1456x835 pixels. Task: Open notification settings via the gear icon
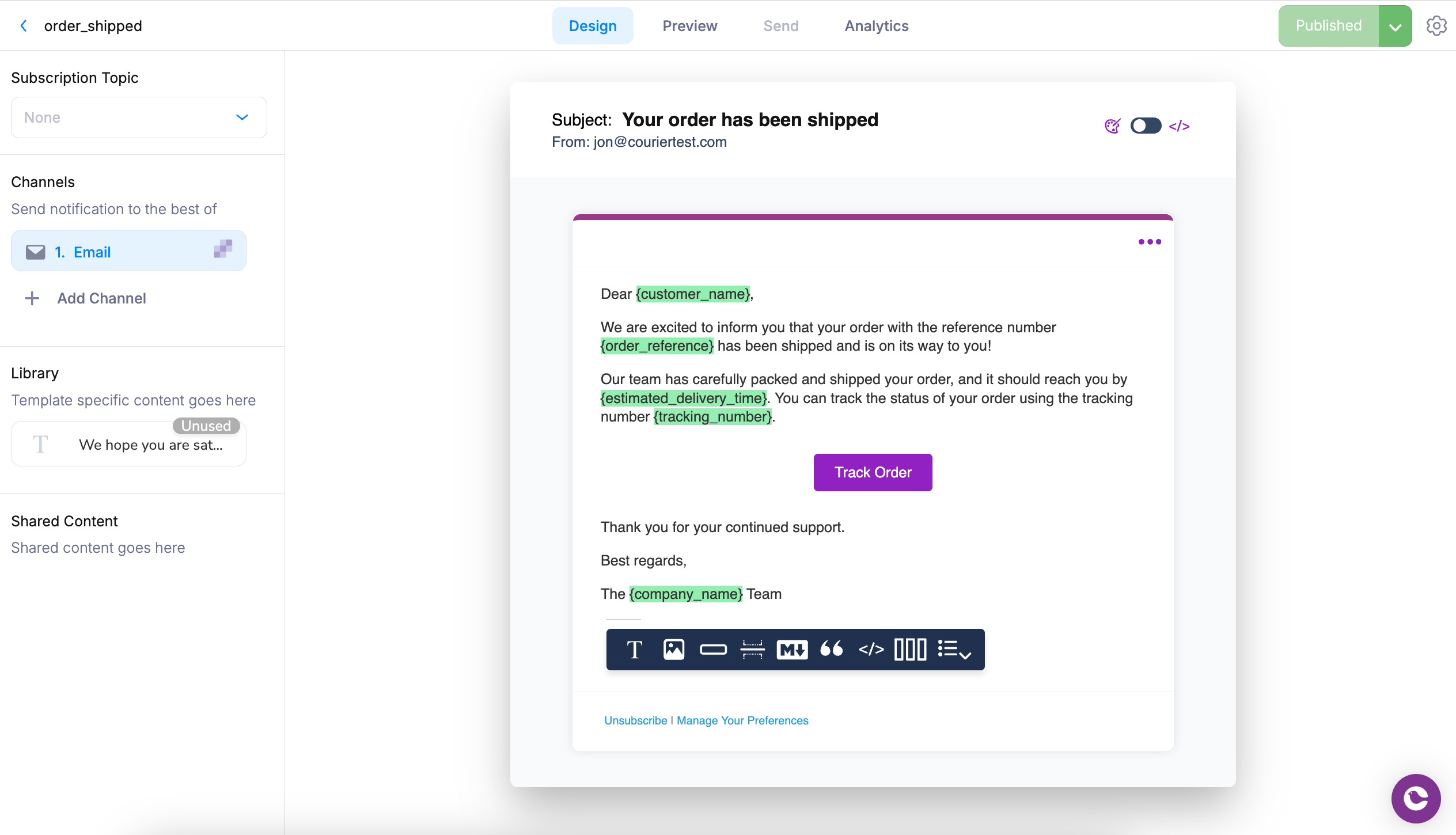1436,25
